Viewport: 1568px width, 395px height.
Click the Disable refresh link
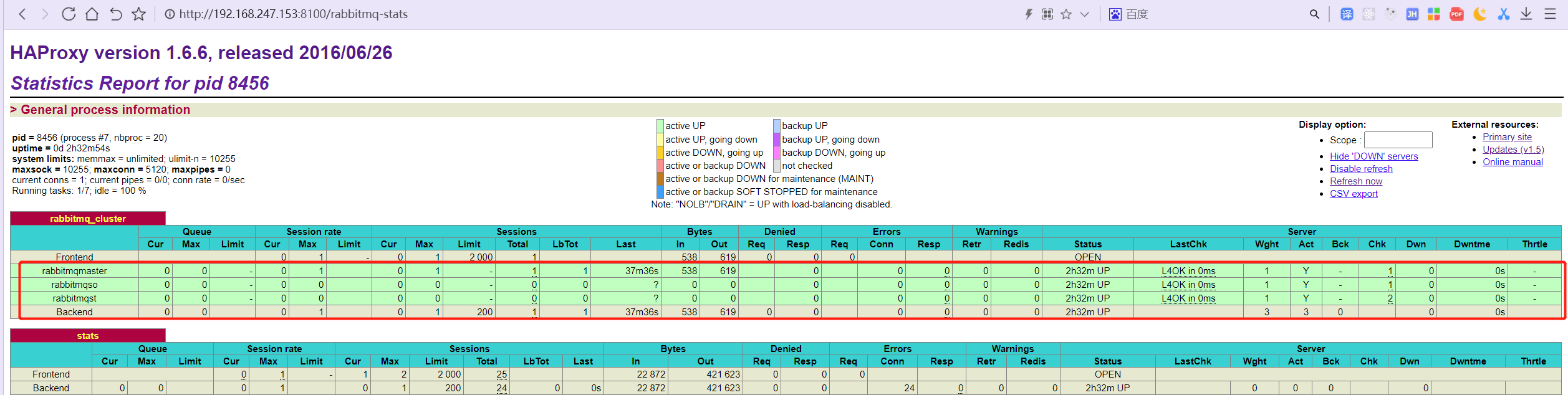(1361, 169)
